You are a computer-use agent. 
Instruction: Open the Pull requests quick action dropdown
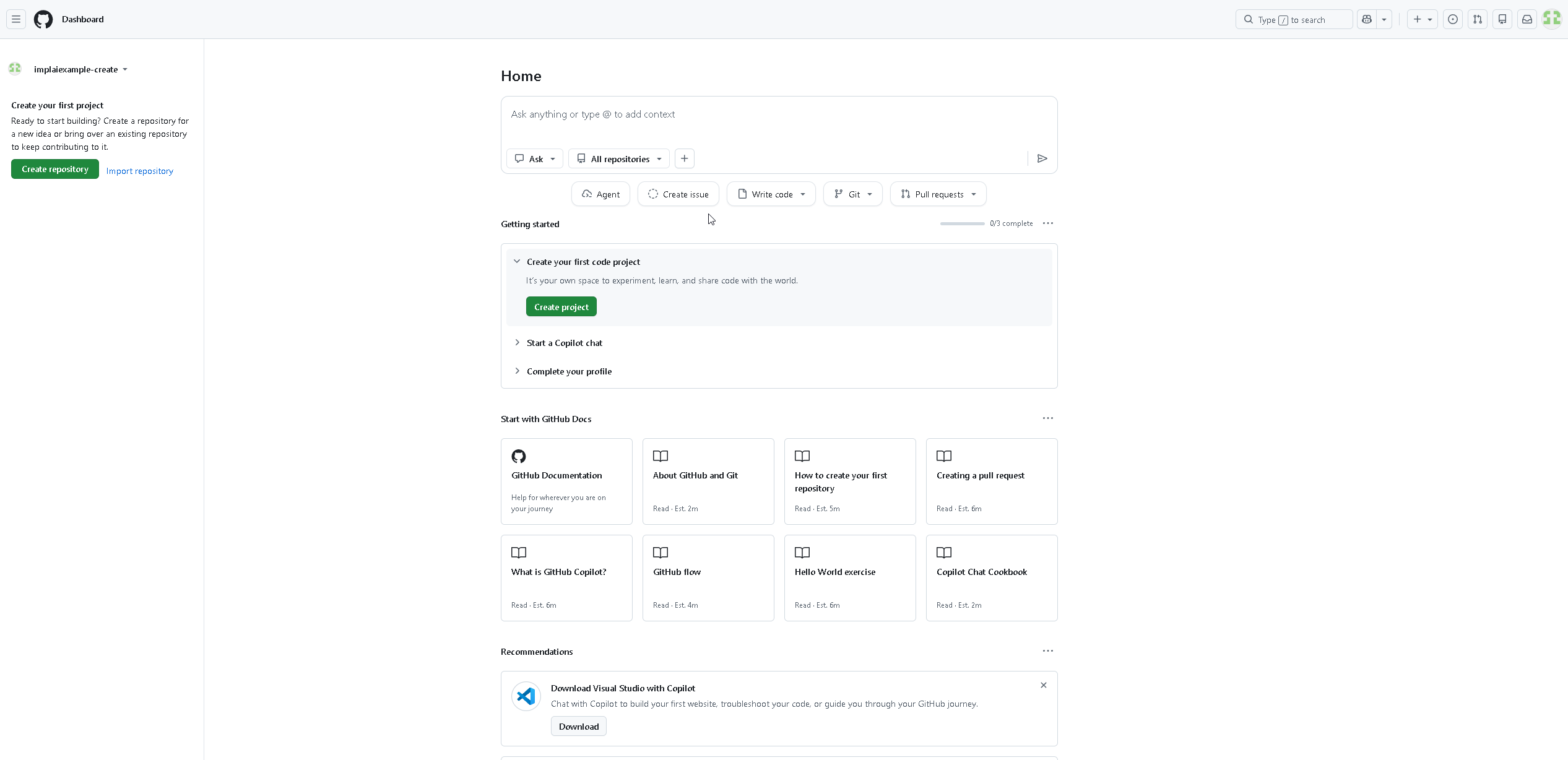(938, 194)
